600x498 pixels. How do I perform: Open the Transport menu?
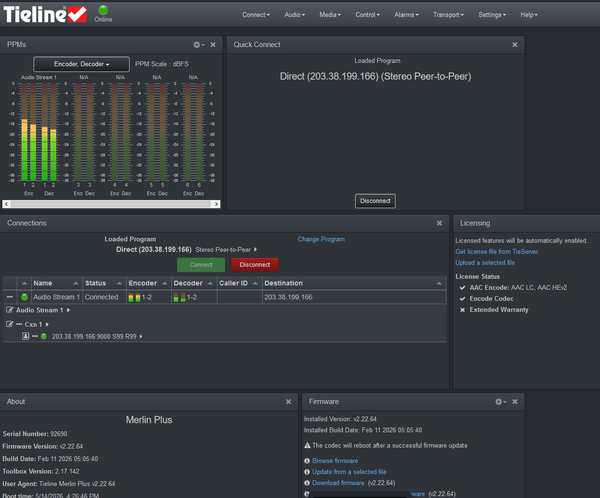point(448,15)
